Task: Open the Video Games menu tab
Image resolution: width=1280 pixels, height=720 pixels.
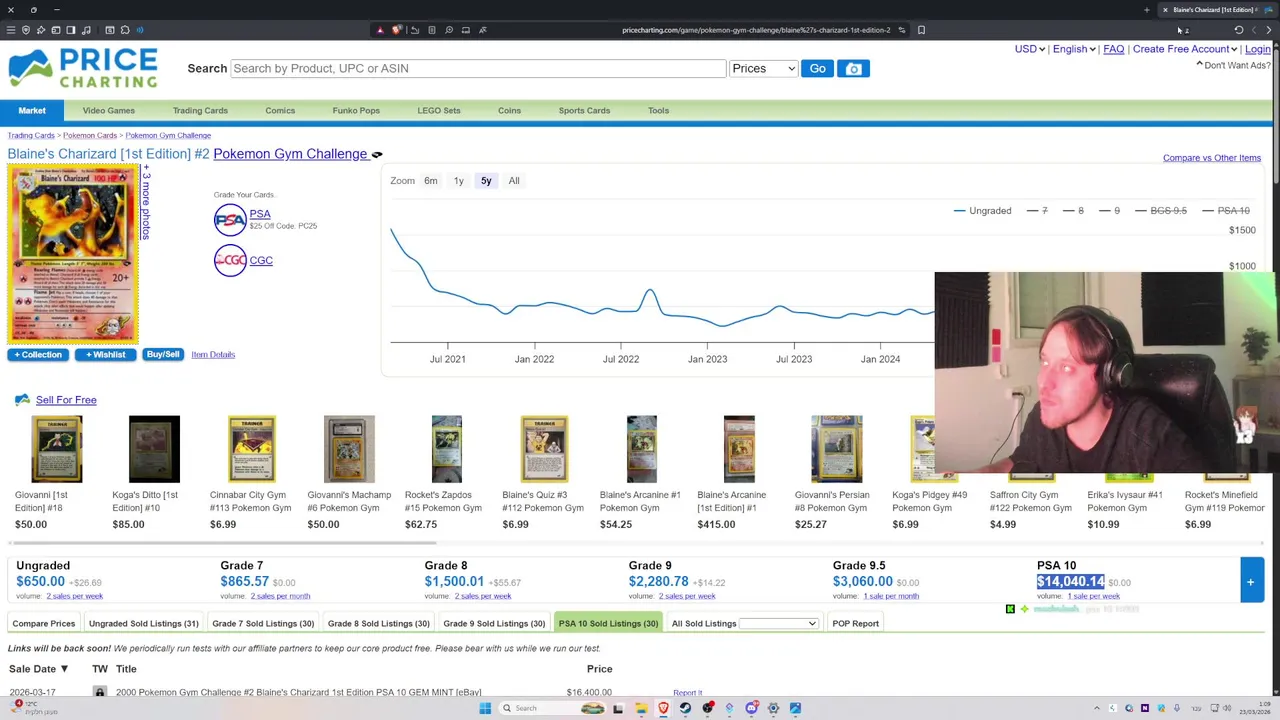Action: point(108,110)
